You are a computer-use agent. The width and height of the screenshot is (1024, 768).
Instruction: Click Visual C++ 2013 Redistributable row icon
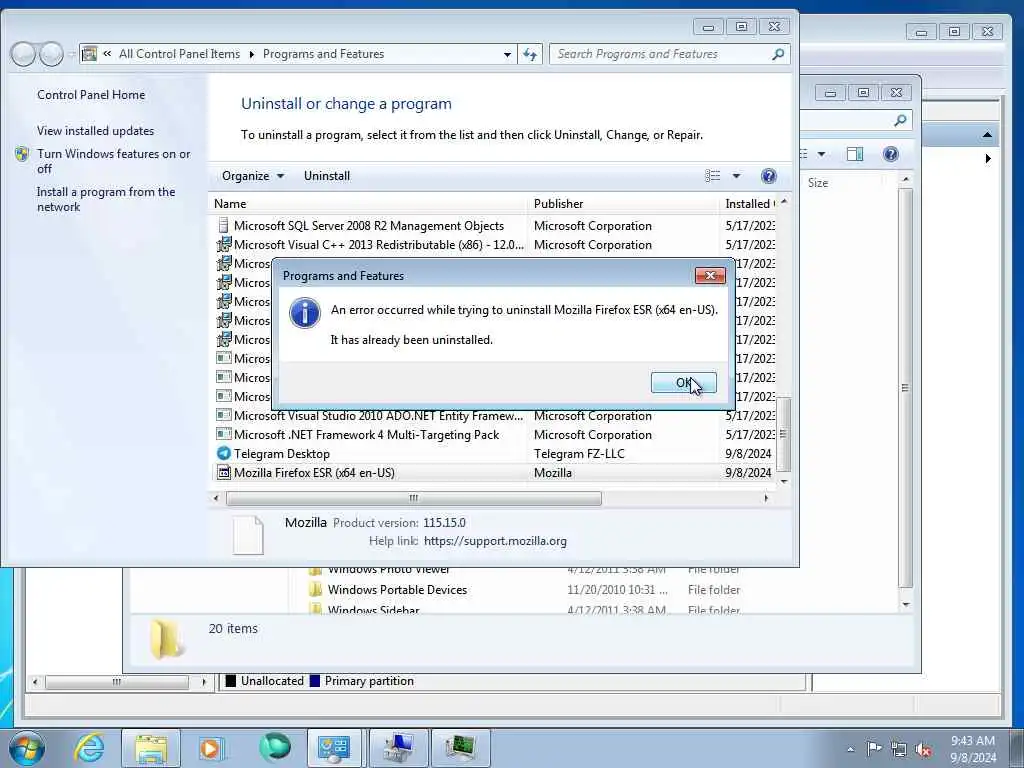point(223,244)
